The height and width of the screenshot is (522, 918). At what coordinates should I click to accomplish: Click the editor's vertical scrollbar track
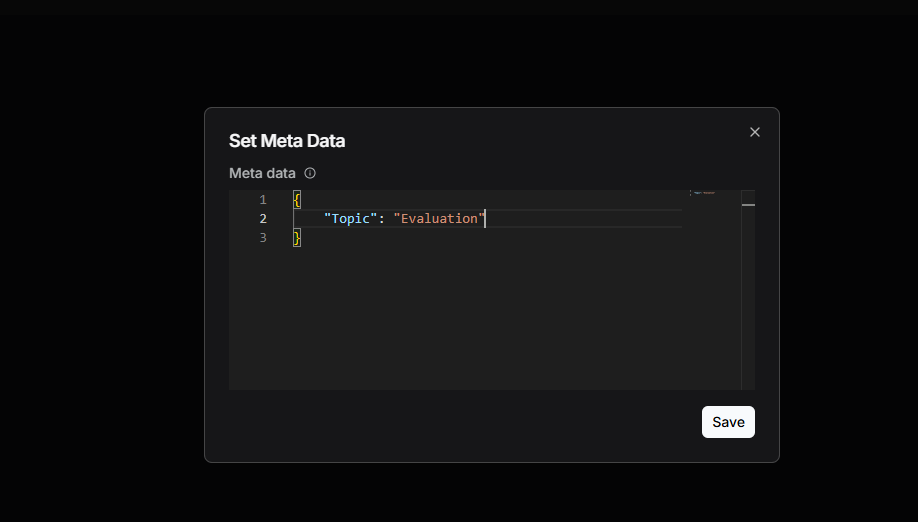point(748,300)
